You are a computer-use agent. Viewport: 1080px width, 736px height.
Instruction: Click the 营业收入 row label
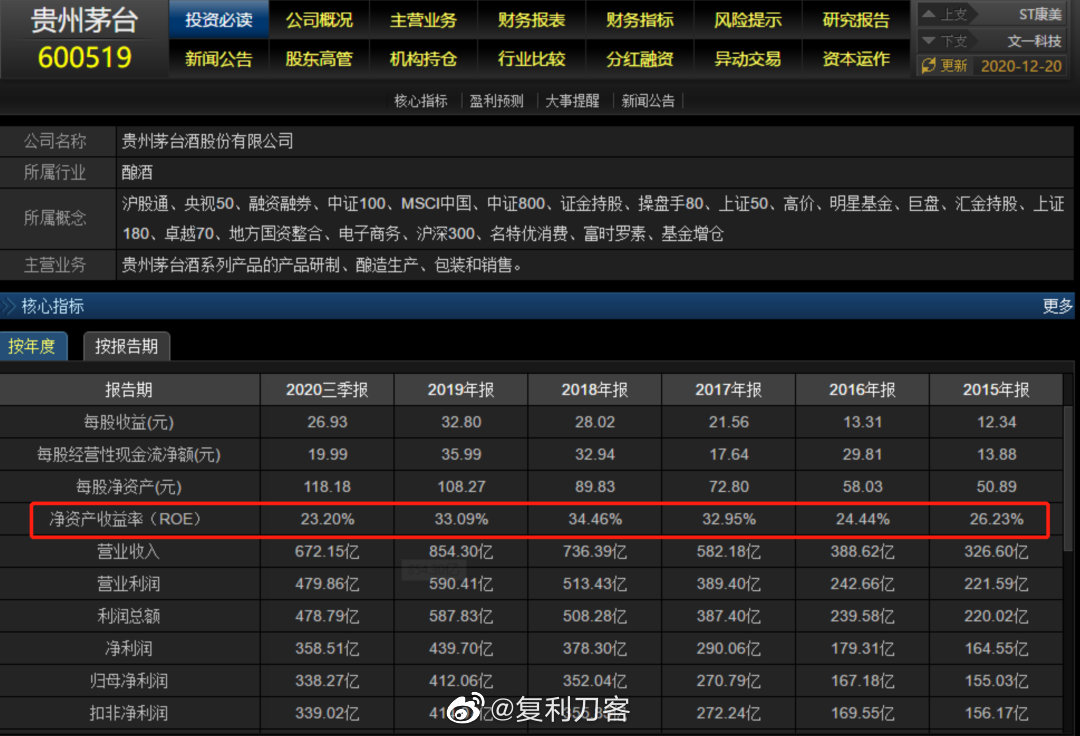(x=129, y=551)
